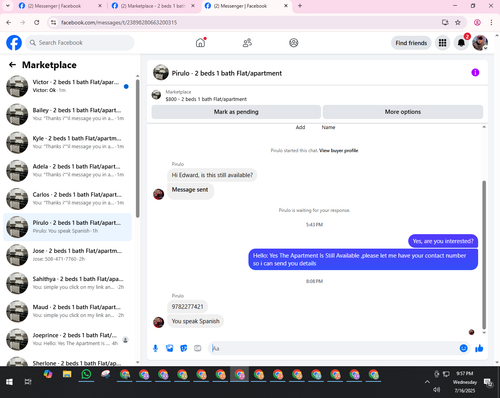Open the conversation information purple icon

(475, 72)
